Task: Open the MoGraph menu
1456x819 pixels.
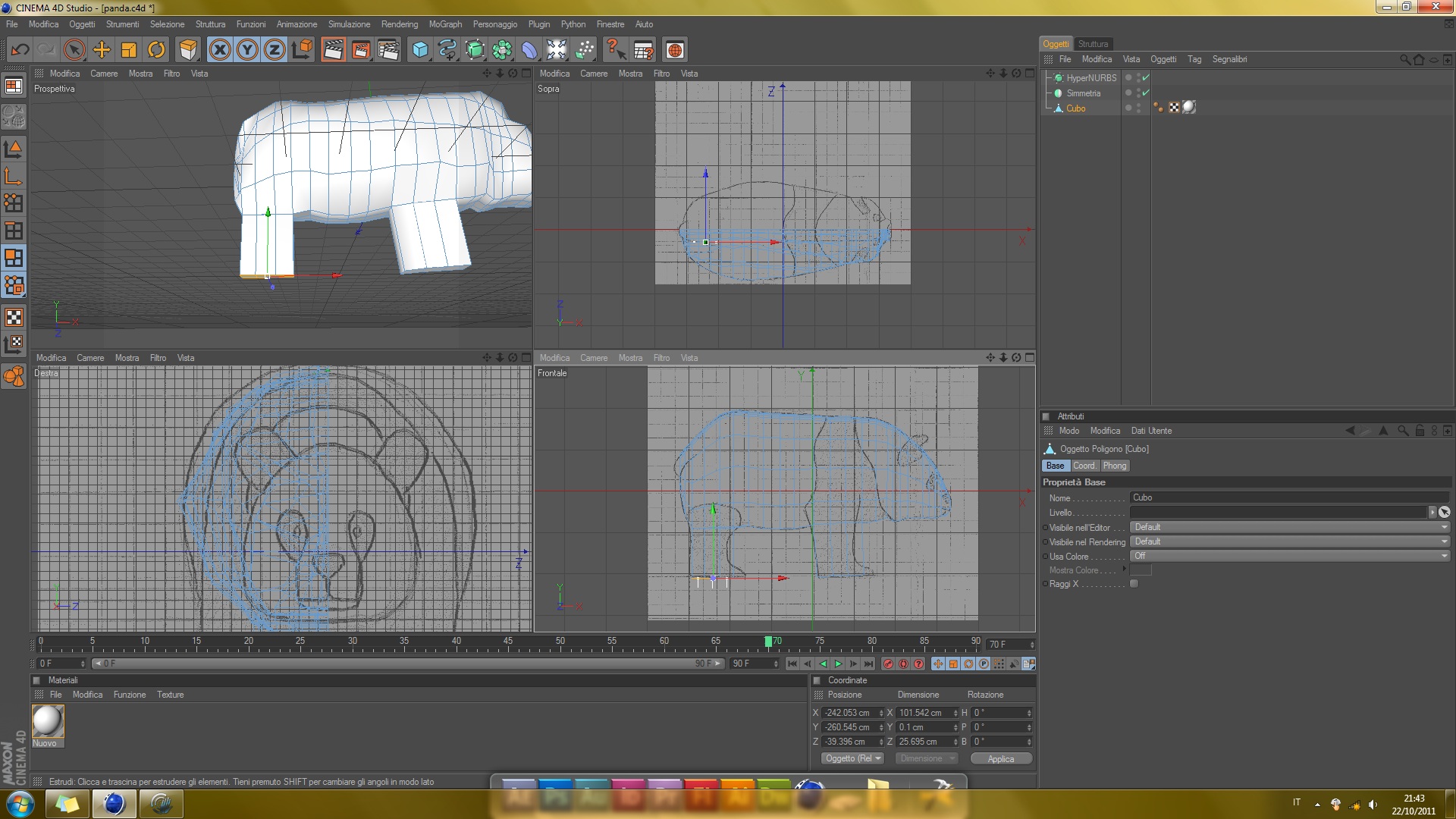Action: point(445,24)
